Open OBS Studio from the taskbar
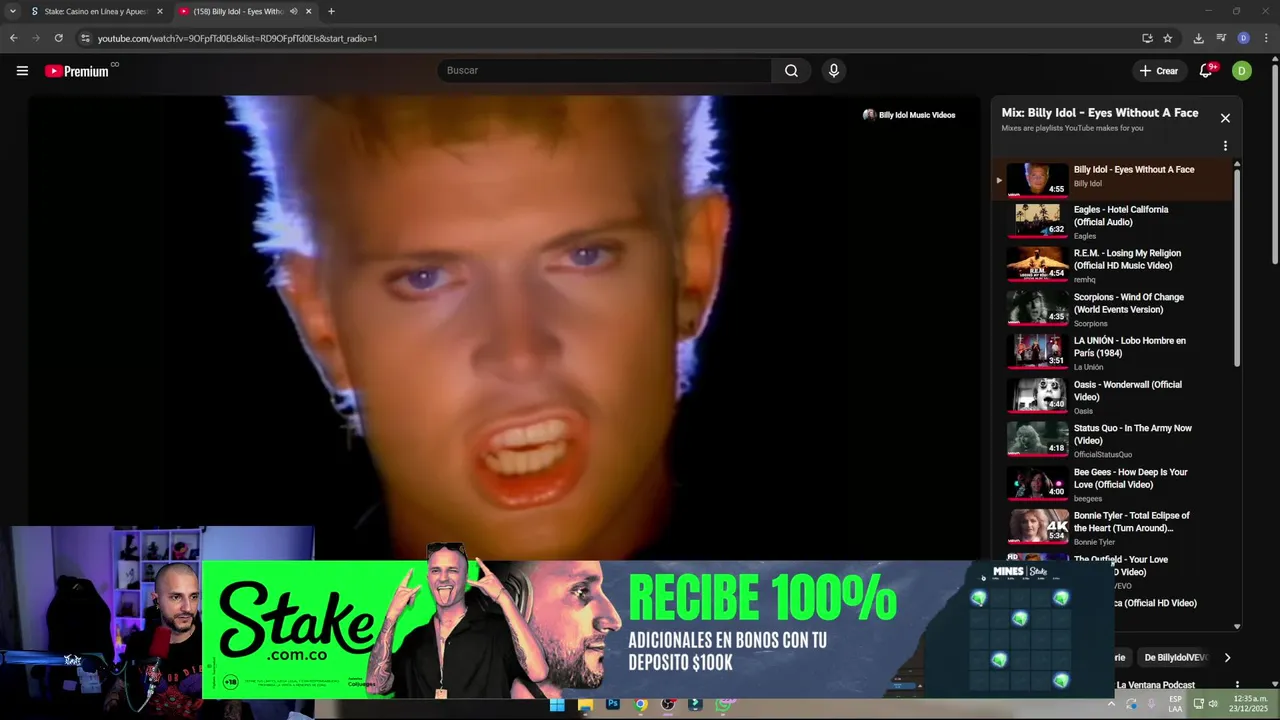Viewport: 1280px width, 720px height. [668, 704]
